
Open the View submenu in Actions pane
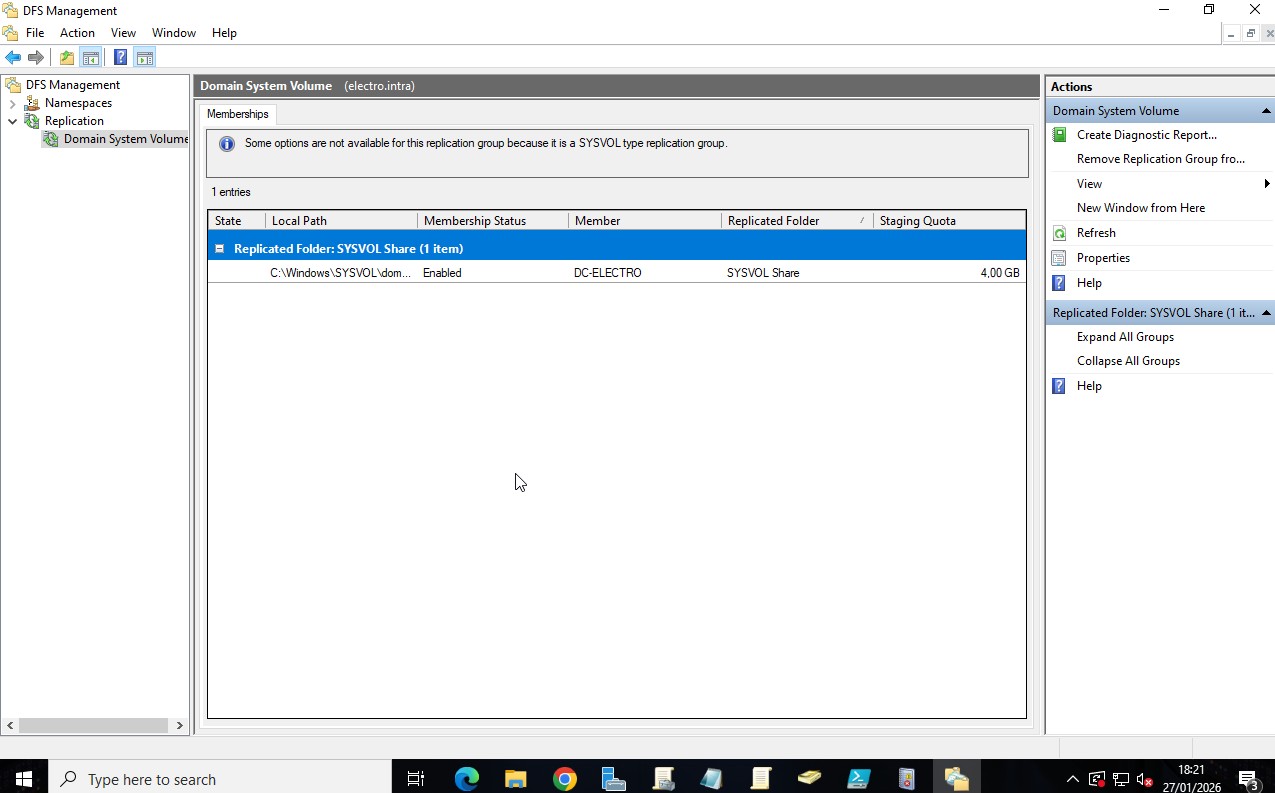click(x=1089, y=184)
